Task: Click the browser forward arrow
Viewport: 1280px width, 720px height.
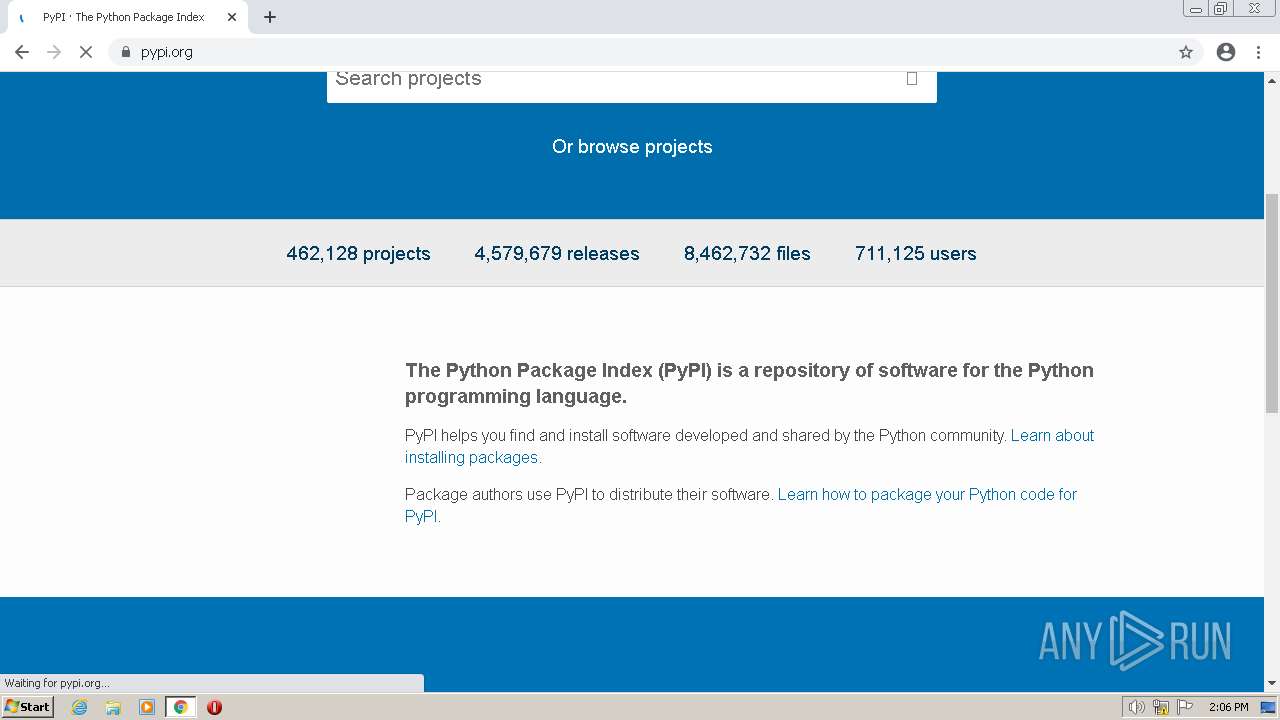Action: (54, 52)
